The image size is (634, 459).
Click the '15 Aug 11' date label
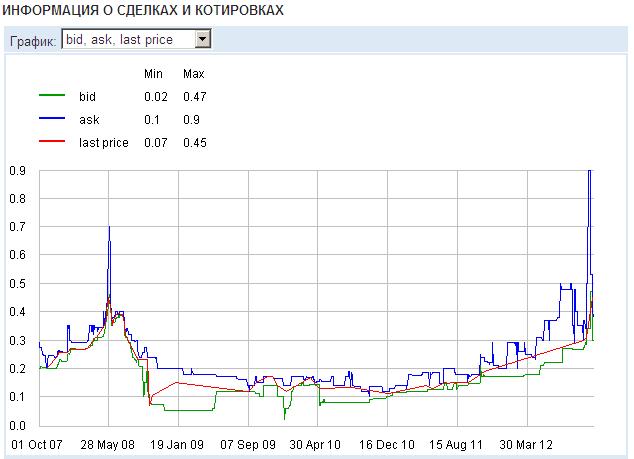pyautogui.click(x=456, y=445)
